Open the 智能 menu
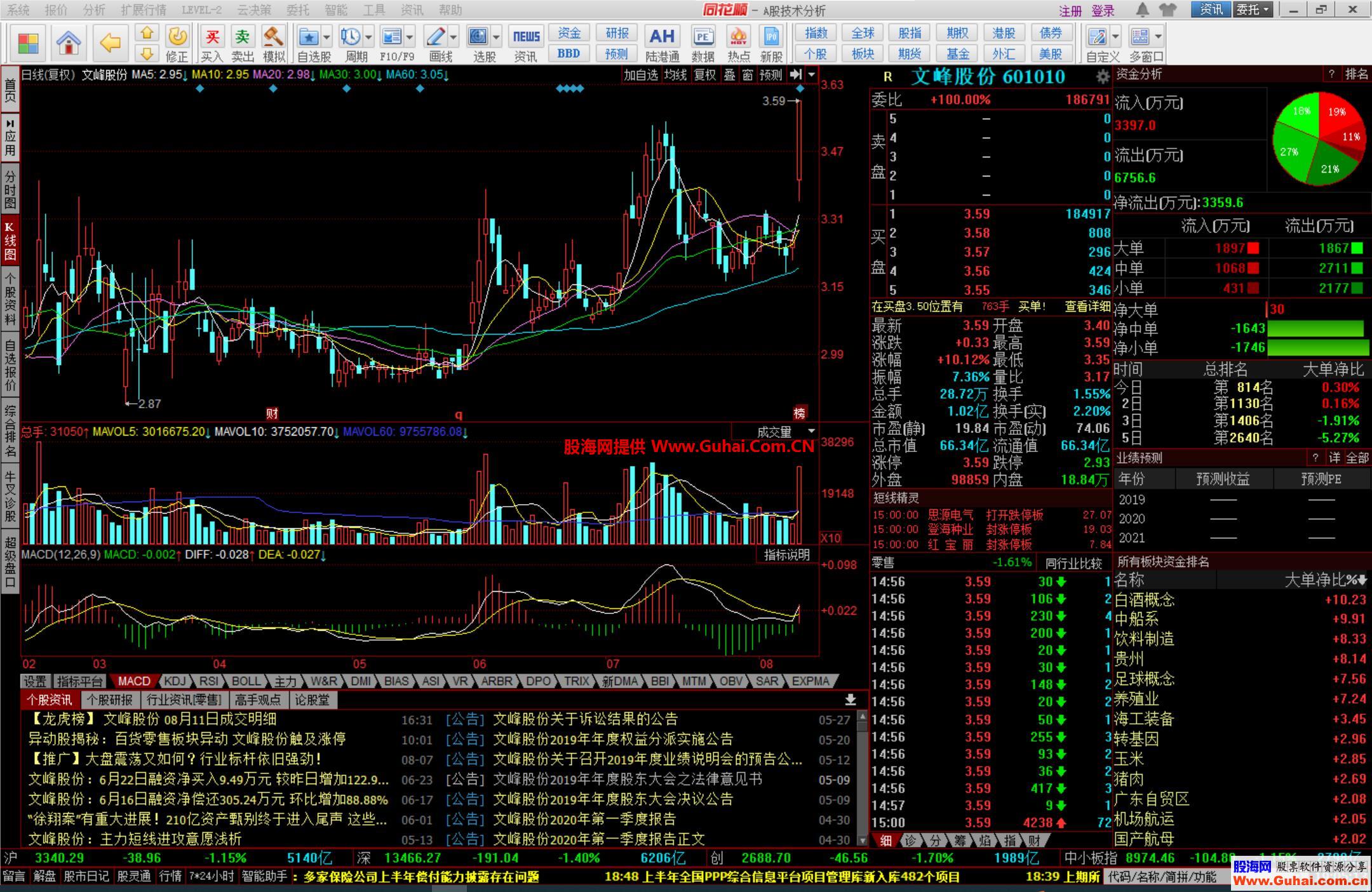Screen dimensions: 1372x892 (x=335, y=10)
